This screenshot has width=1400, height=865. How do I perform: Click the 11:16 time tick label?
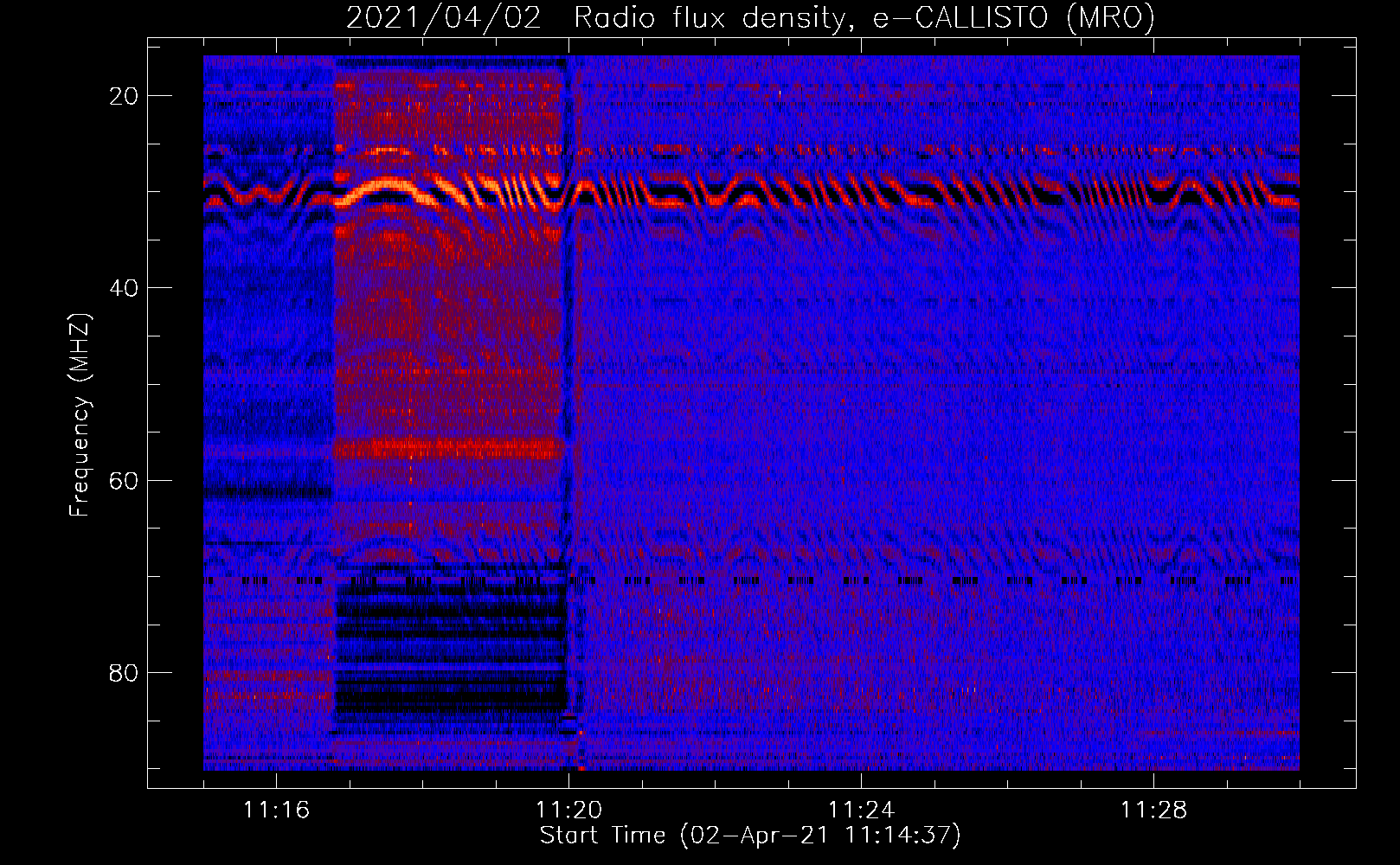(x=276, y=811)
